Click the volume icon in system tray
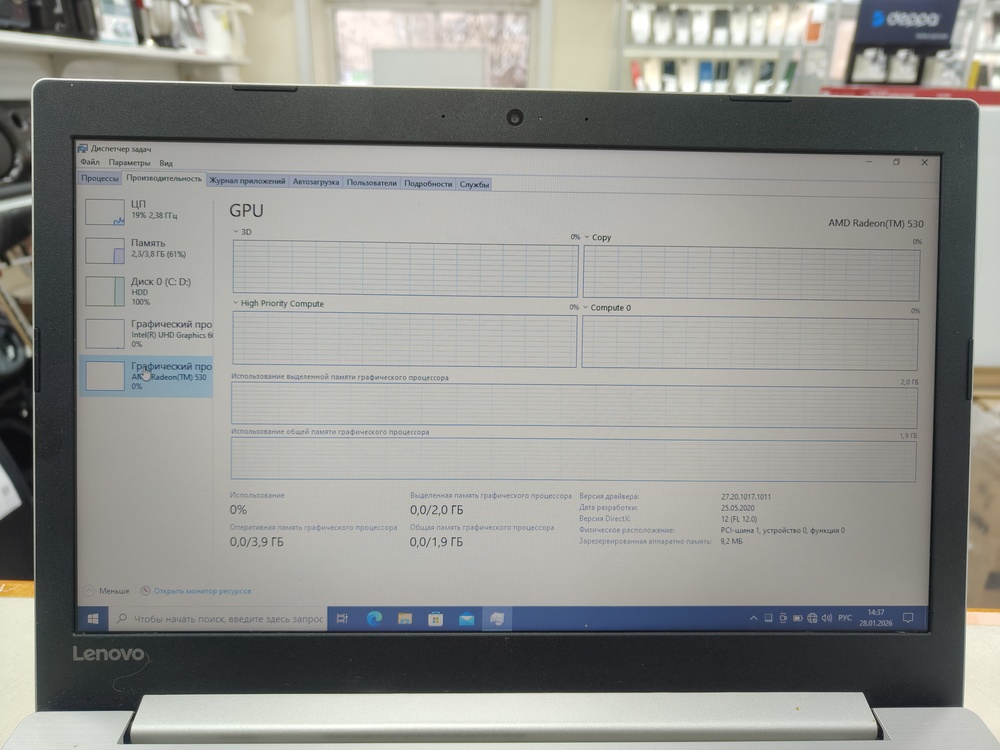1000x750 pixels. (x=826, y=618)
